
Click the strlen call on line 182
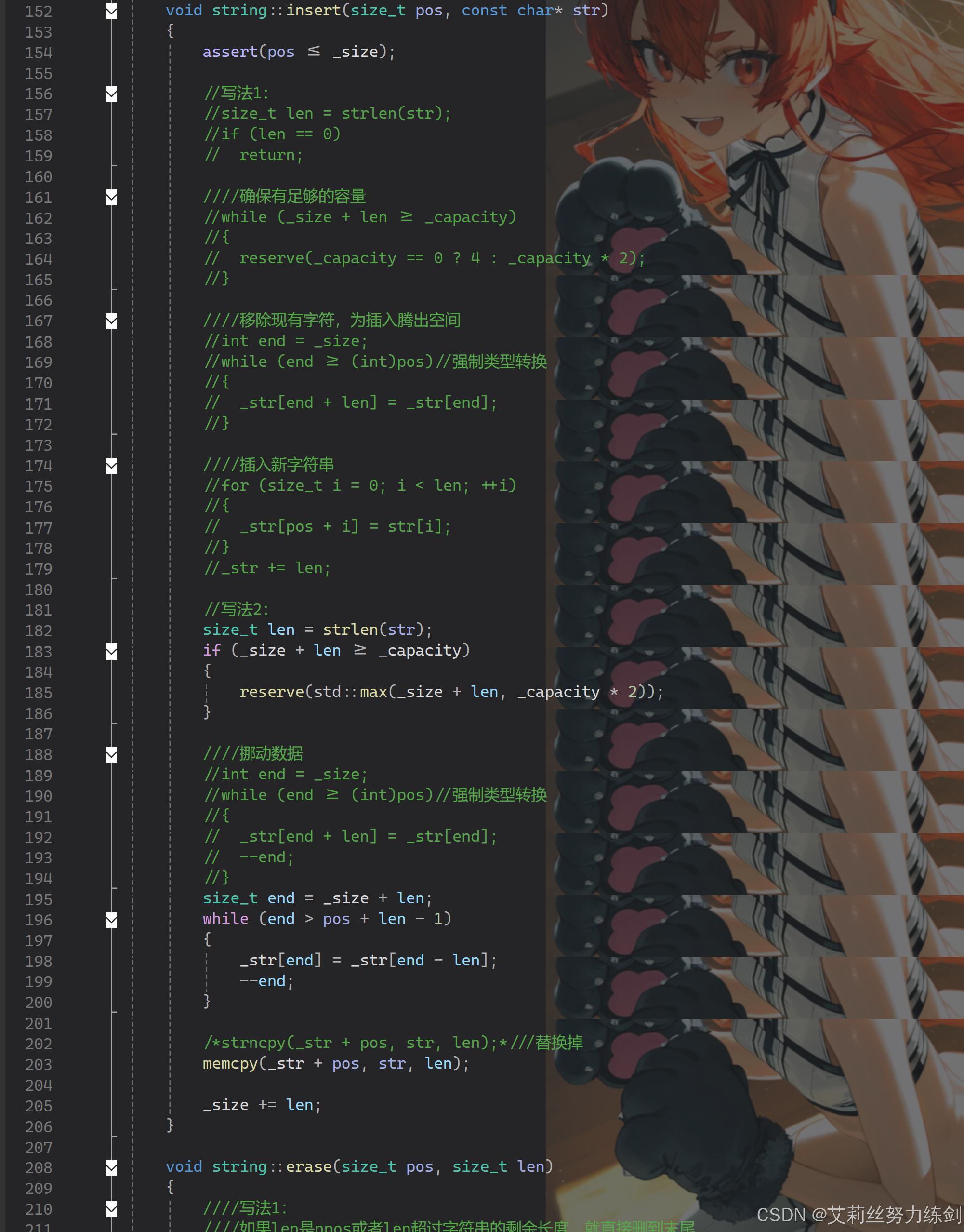pyautogui.click(x=350, y=630)
